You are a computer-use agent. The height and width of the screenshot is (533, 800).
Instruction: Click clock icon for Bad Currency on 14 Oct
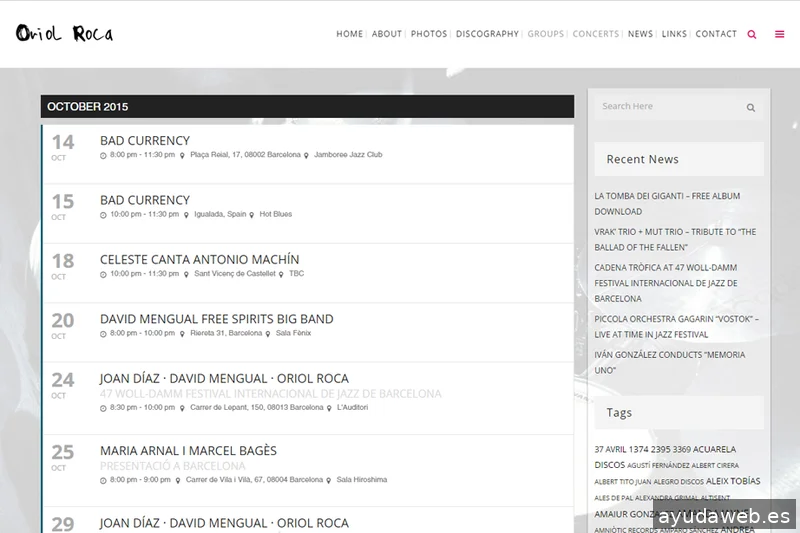pos(103,156)
